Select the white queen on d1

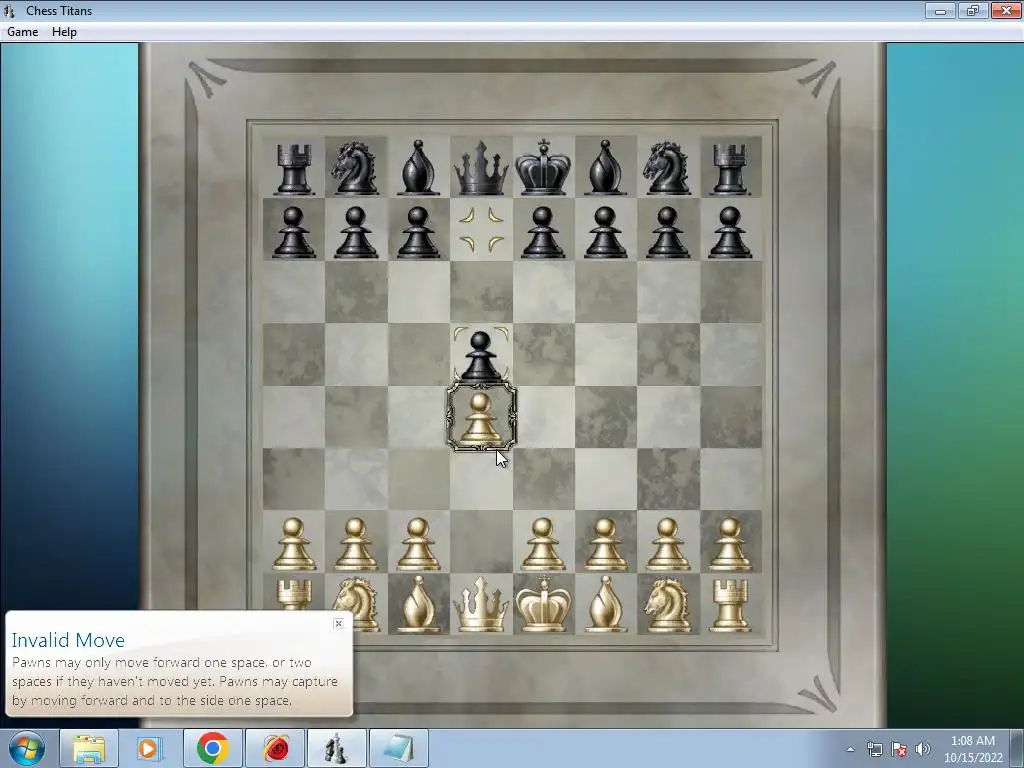point(481,604)
